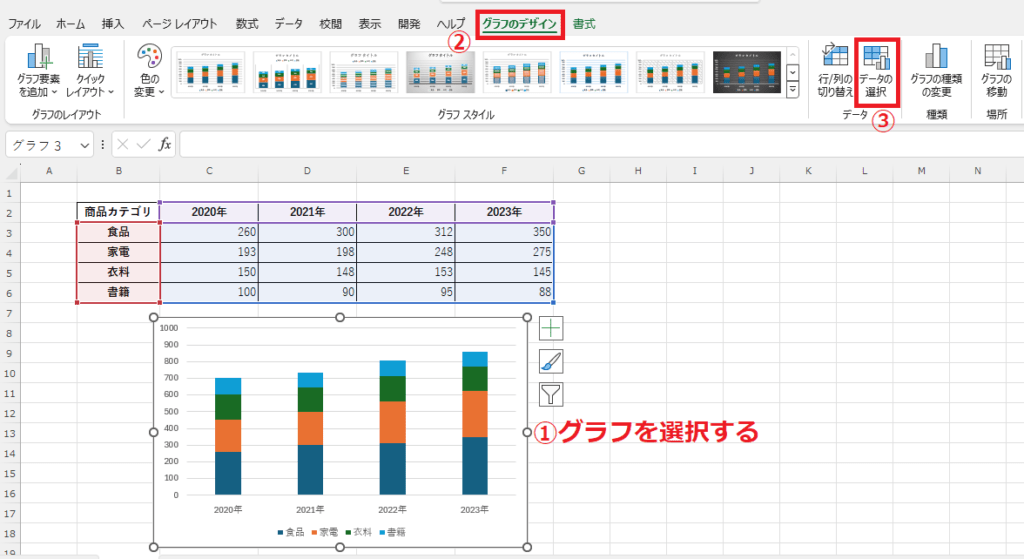Click the insert function fx icon
The image size is (1024, 559).
pyautogui.click(x=165, y=144)
